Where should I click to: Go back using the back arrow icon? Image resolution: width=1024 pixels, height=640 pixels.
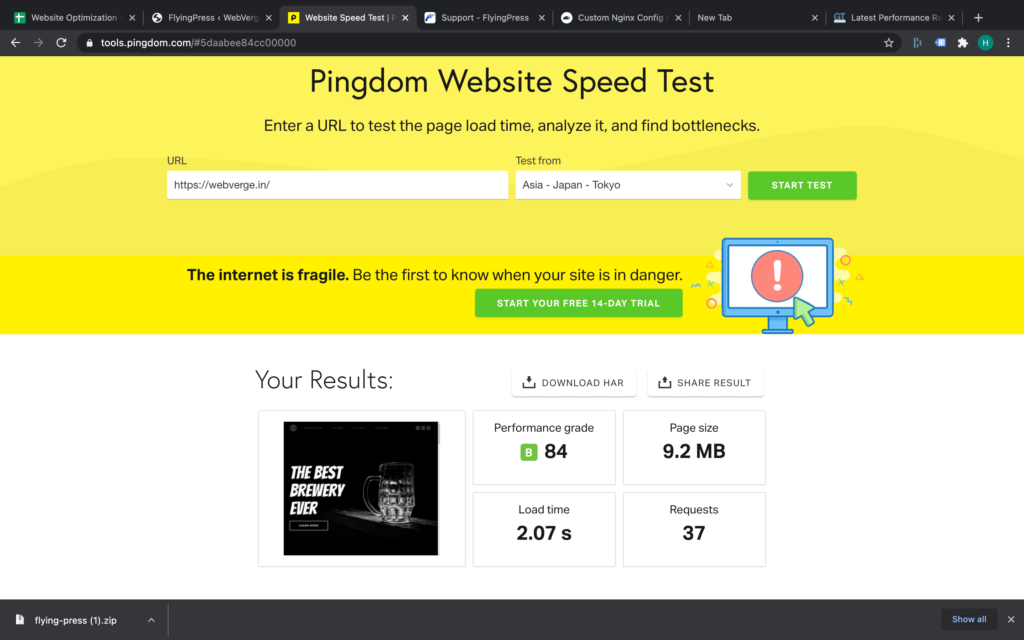15,43
